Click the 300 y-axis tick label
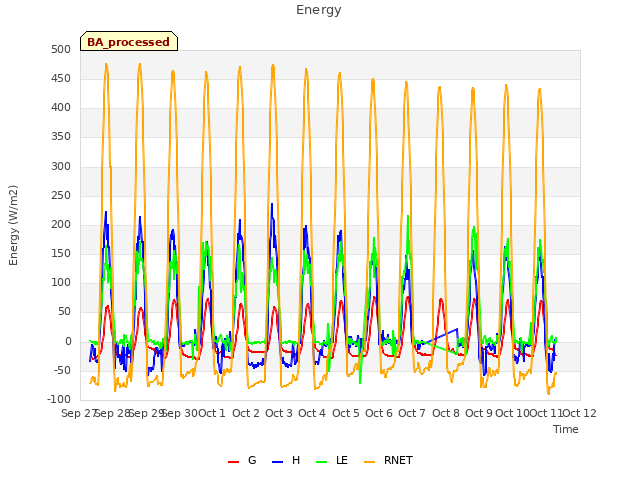 coord(61,166)
